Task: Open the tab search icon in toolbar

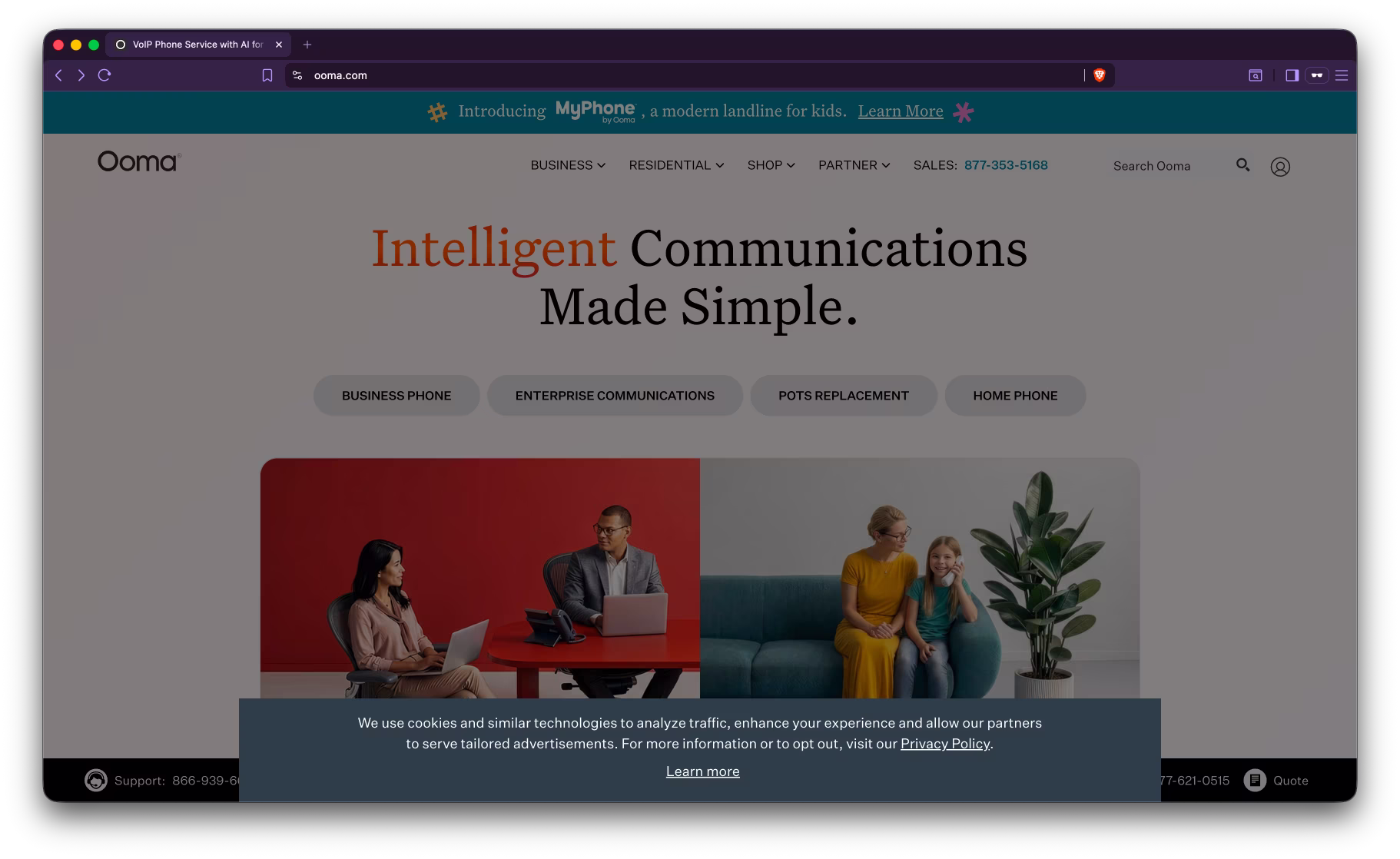Action: (x=1255, y=75)
